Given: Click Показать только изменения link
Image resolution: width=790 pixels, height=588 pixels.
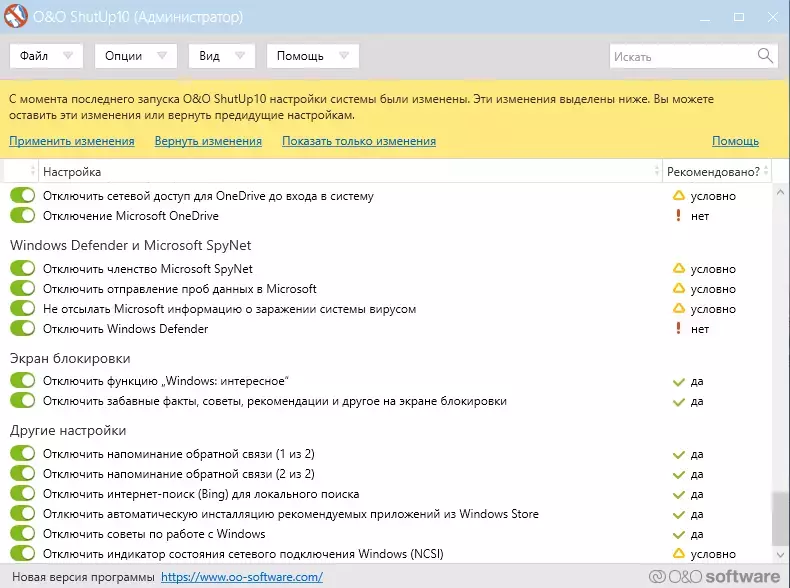Looking at the screenshot, I should coord(359,141).
